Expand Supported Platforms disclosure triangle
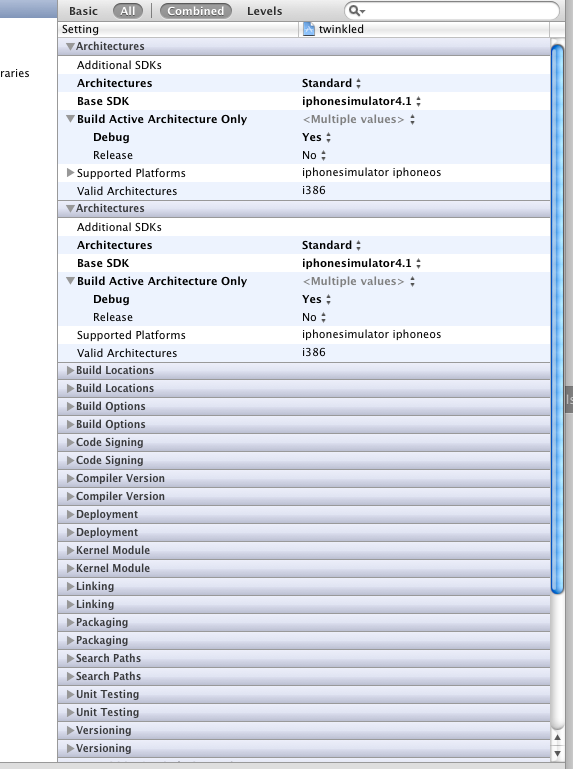The width and height of the screenshot is (573, 769). 70,173
